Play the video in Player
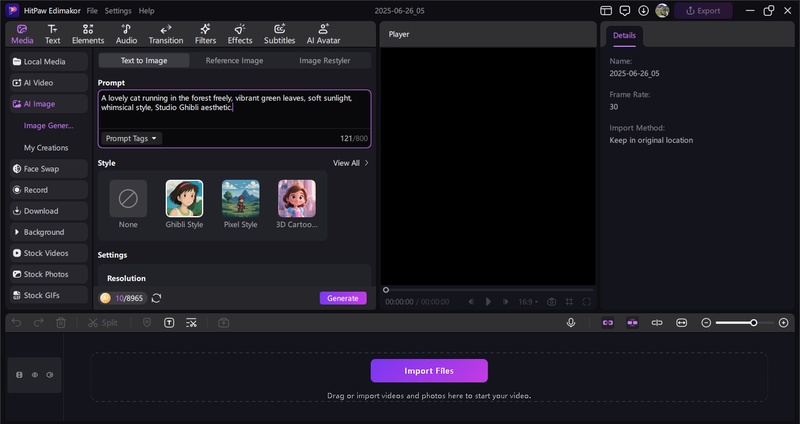 click(x=488, y=302)
